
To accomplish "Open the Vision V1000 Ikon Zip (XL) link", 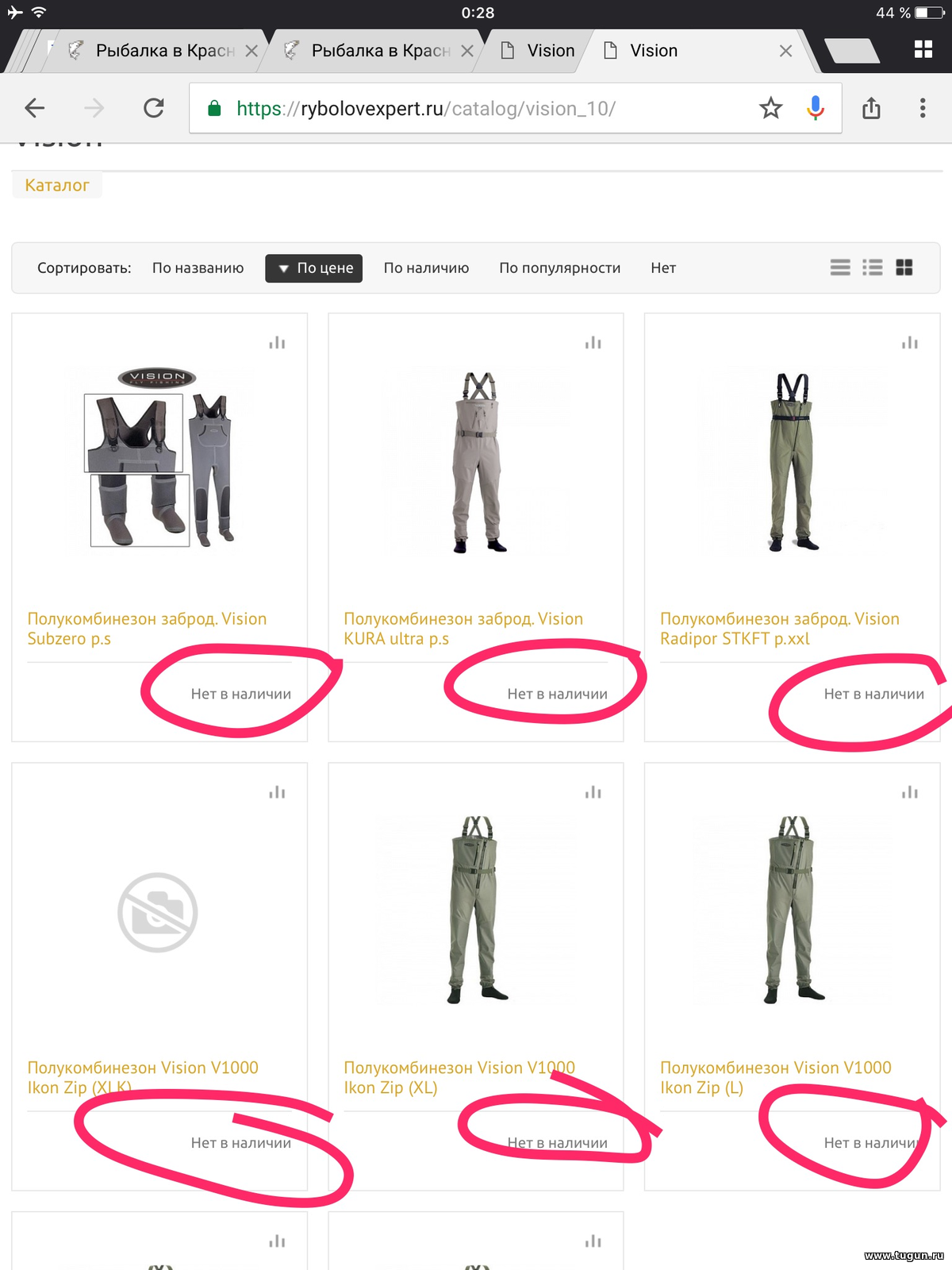I will coord(459,1078).
